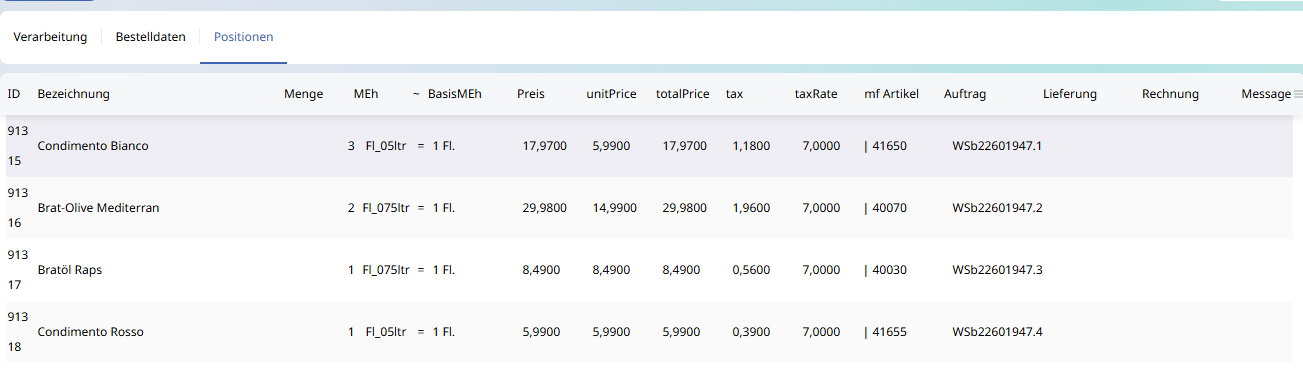Image resolution: width=1303 pixels, height=374 pixels.
Task: Sort by the Bezeichnung column header
Action: pyautogui.click(x=73, y=94)
